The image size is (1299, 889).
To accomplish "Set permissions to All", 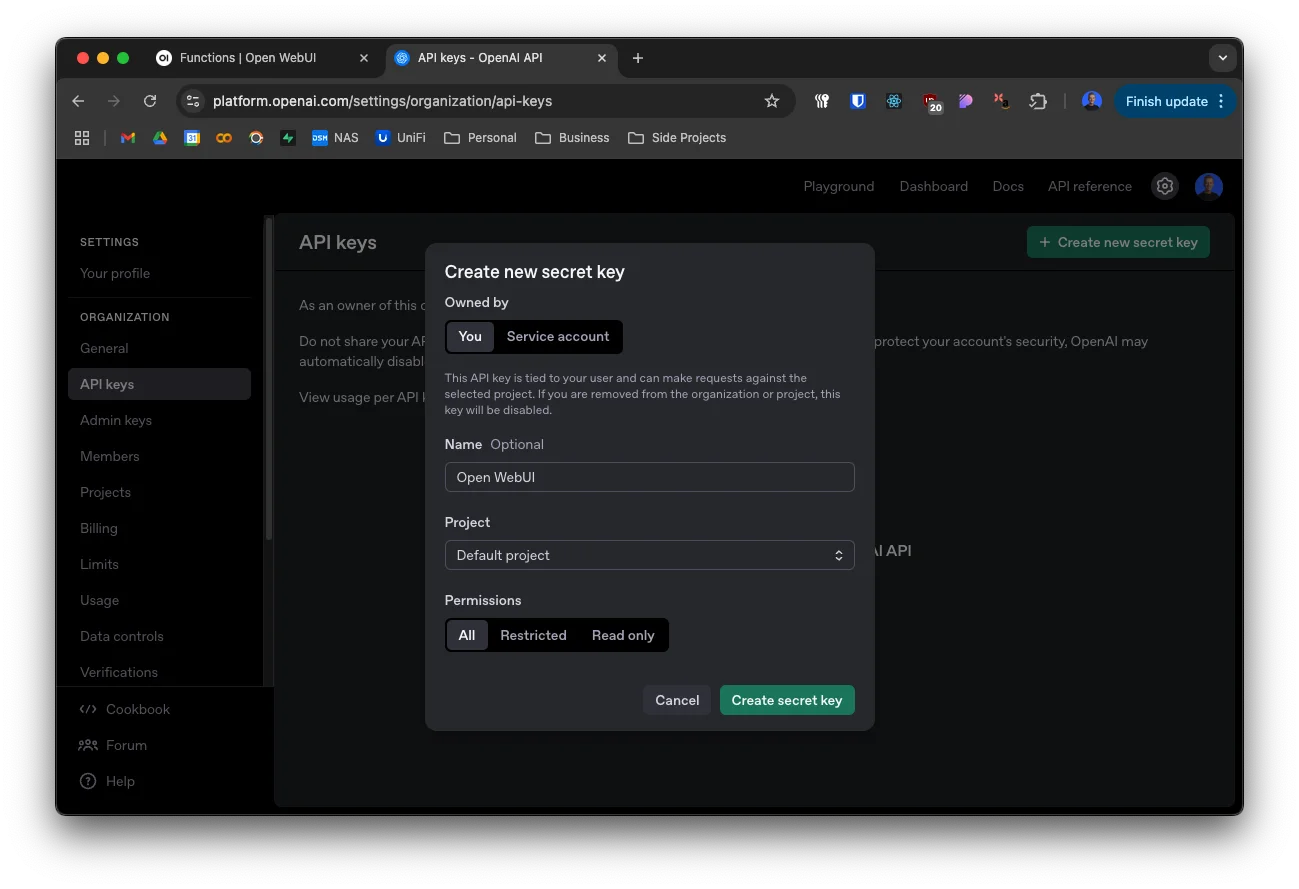I will 467,635.
